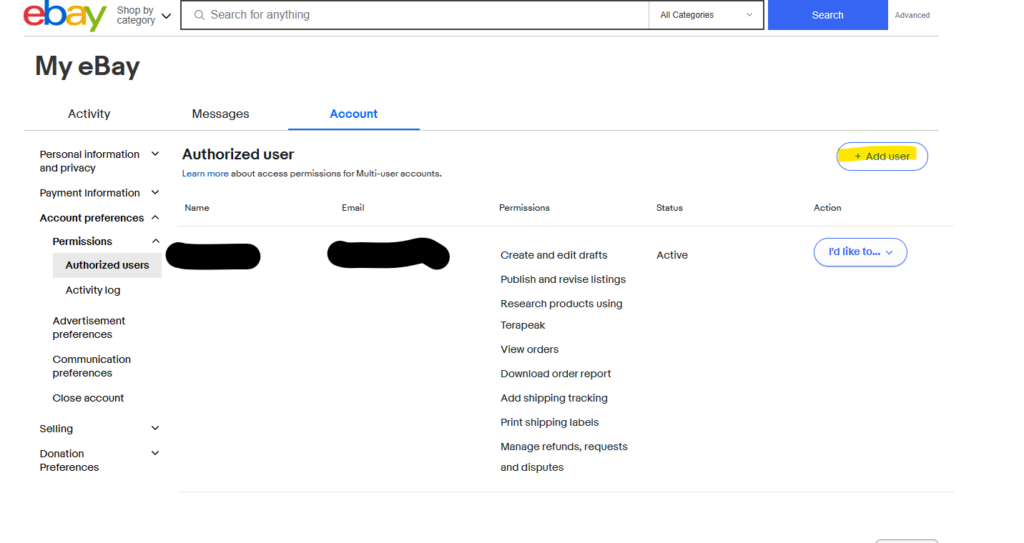Click the search magnifier icon
The height and width of the screenshot is (543, 1024).
click(199, 15)
